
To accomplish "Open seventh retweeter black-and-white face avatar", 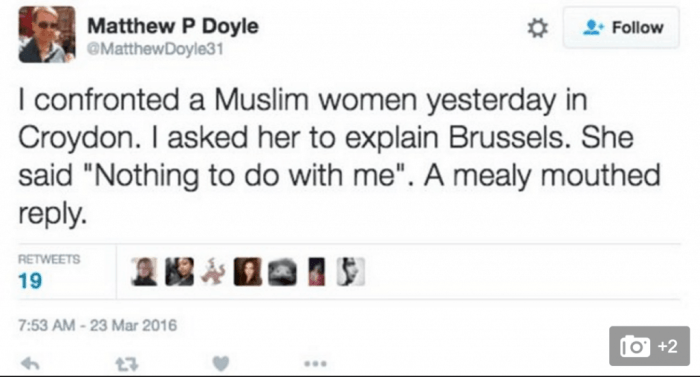I will 350,272.
